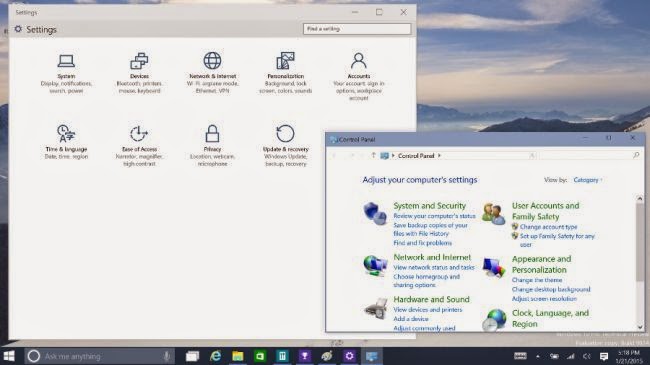Expand arrow after Control Panel in address bar
The width and height of the screenshot is (650, 365).
[439, 156]
